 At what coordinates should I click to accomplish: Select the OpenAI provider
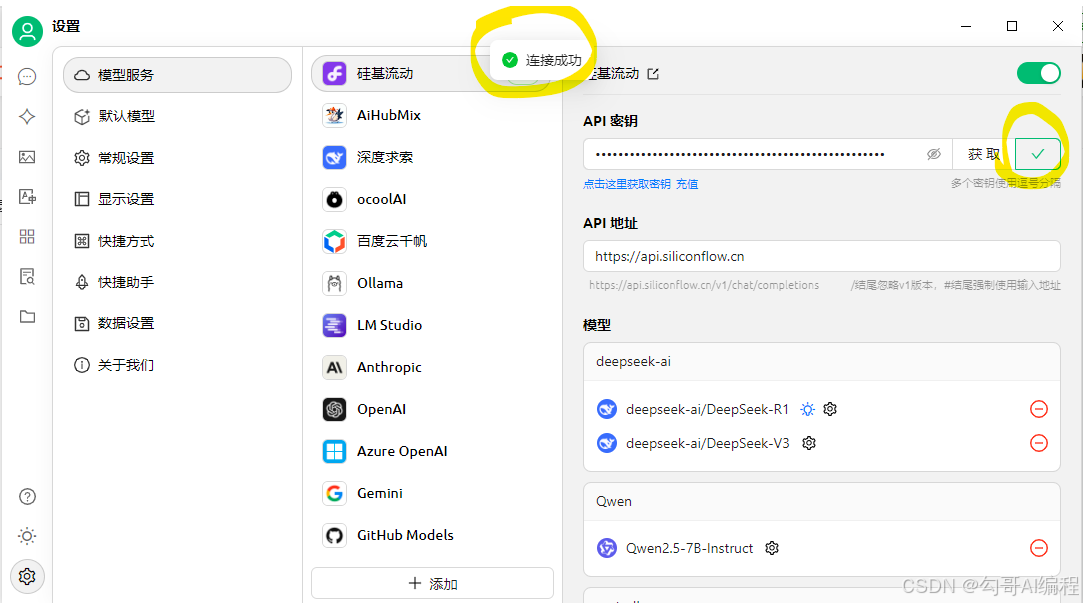pyautogui.click(x=432, y=410)
